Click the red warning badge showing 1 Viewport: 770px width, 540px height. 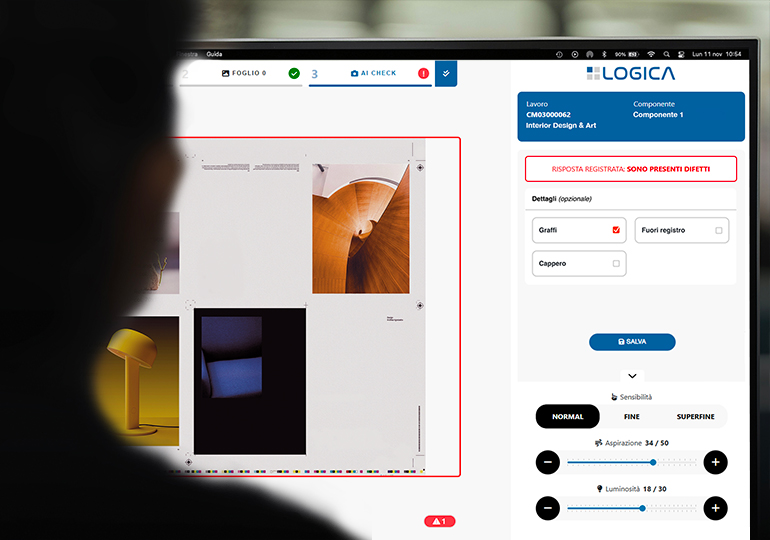[x=440, y=521]
